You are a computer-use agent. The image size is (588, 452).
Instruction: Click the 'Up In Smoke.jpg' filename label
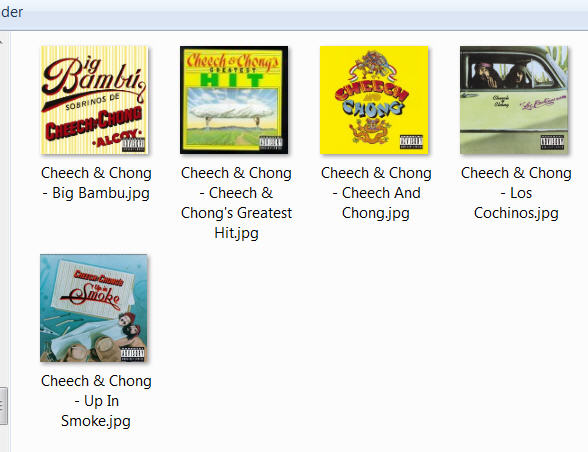pyautogui.click(x=96, y=401)
